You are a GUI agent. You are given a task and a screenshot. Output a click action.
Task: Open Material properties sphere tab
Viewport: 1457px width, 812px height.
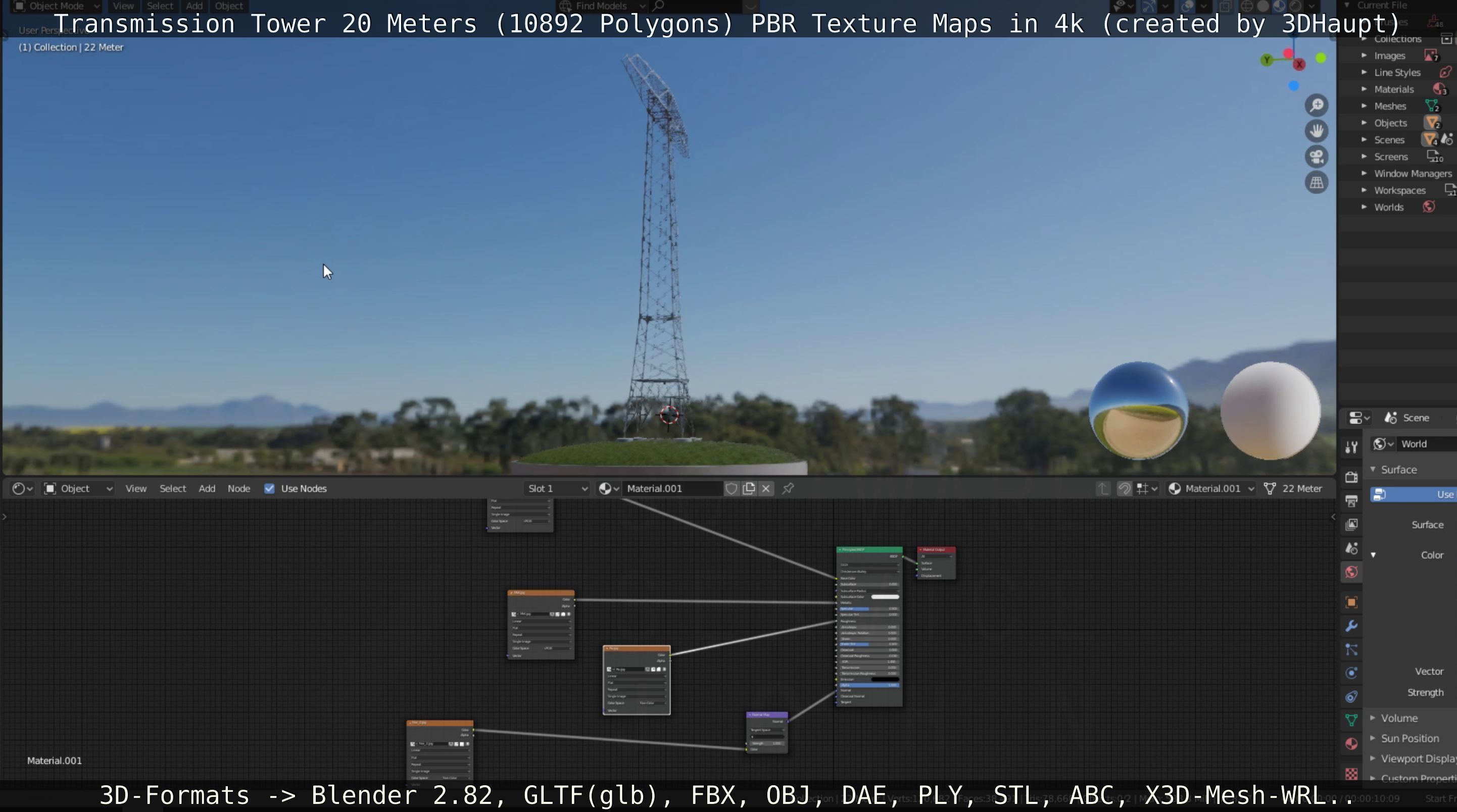point(1351,744)
